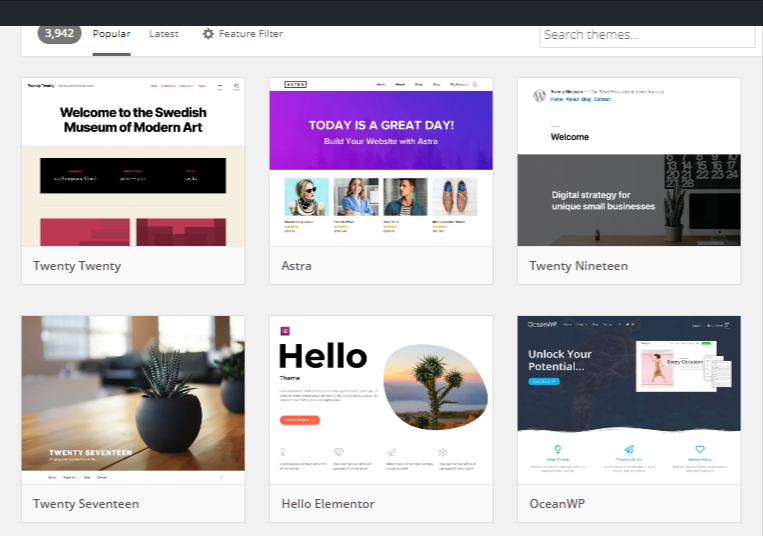Open the Twenty Nineteen theme thumbnail
This screenshot has height=536, width=763.
629,162
